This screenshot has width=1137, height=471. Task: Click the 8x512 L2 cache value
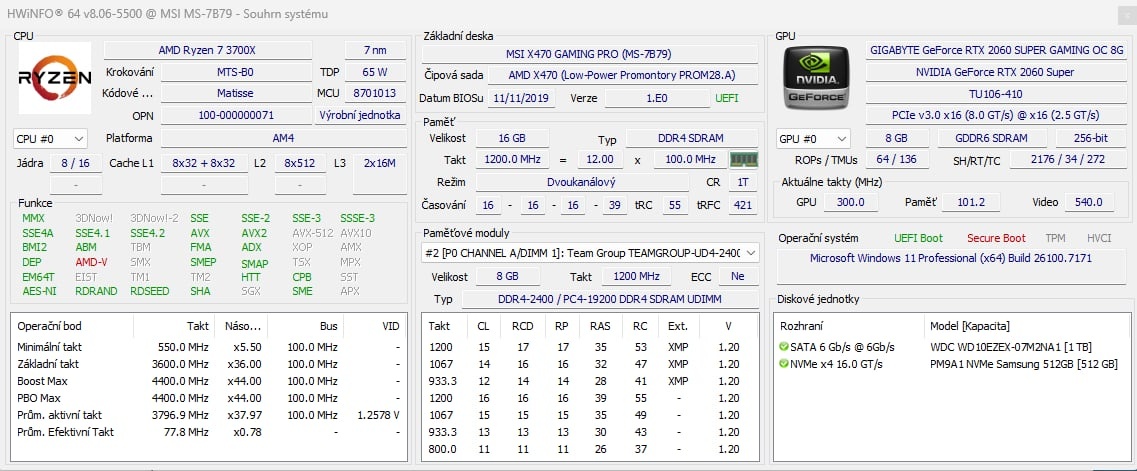point(299,163)
